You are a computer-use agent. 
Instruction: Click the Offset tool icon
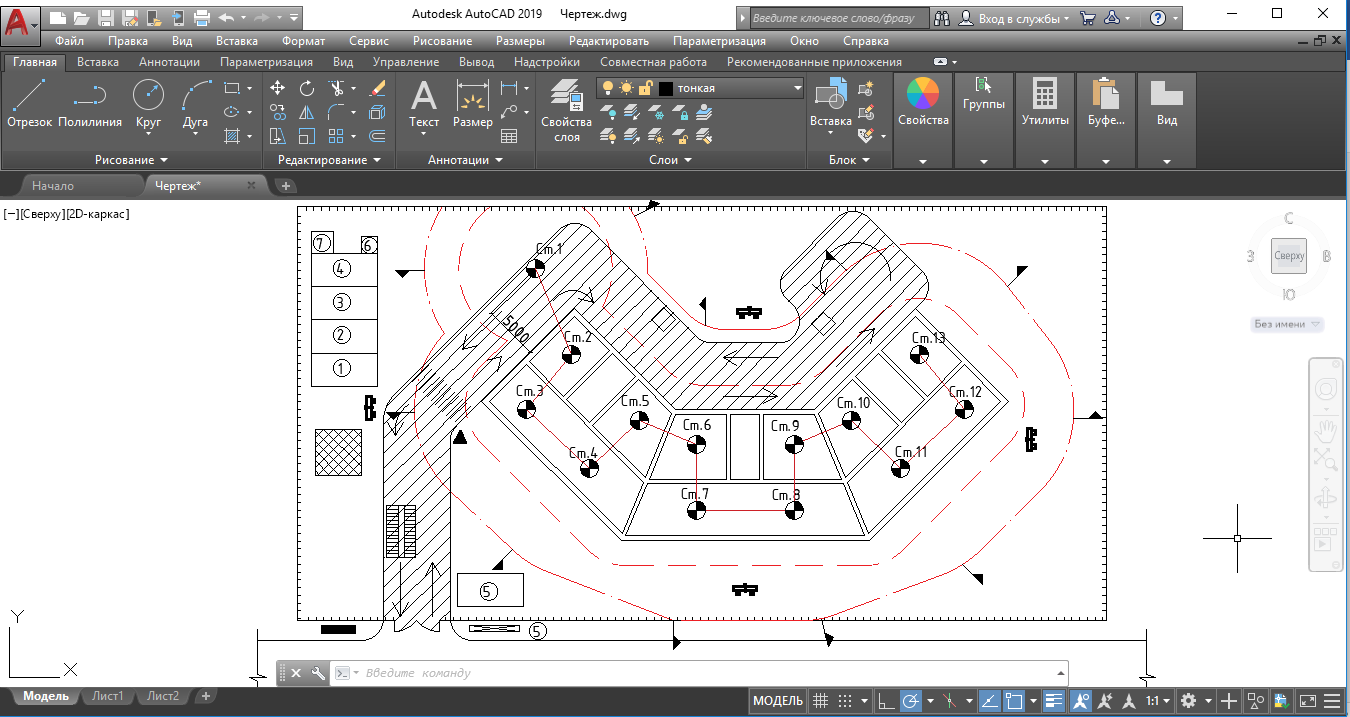click(377, 136)
